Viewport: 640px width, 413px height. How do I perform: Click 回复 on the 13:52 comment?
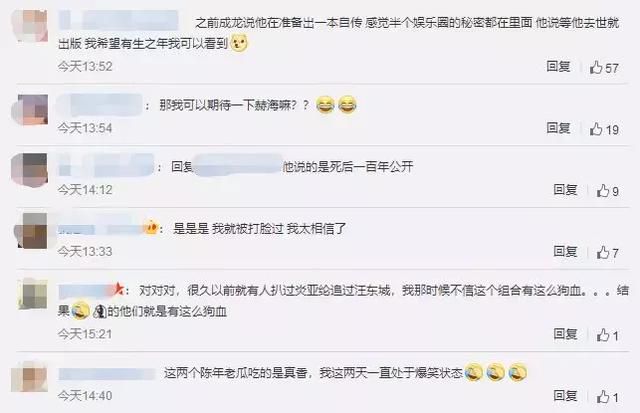[x=558, y=67]
